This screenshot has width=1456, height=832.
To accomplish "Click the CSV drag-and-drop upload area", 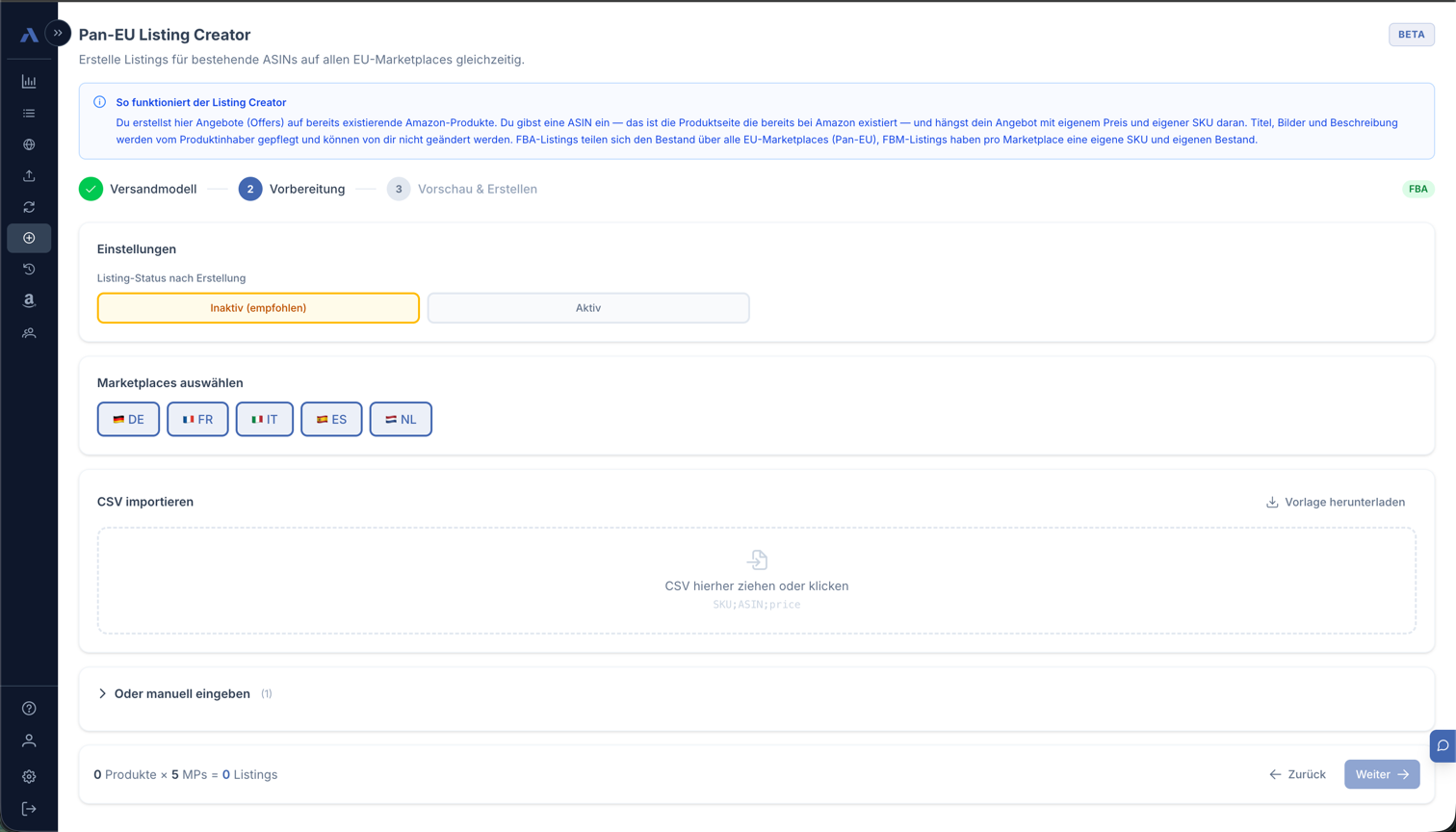I will point(757,578).
